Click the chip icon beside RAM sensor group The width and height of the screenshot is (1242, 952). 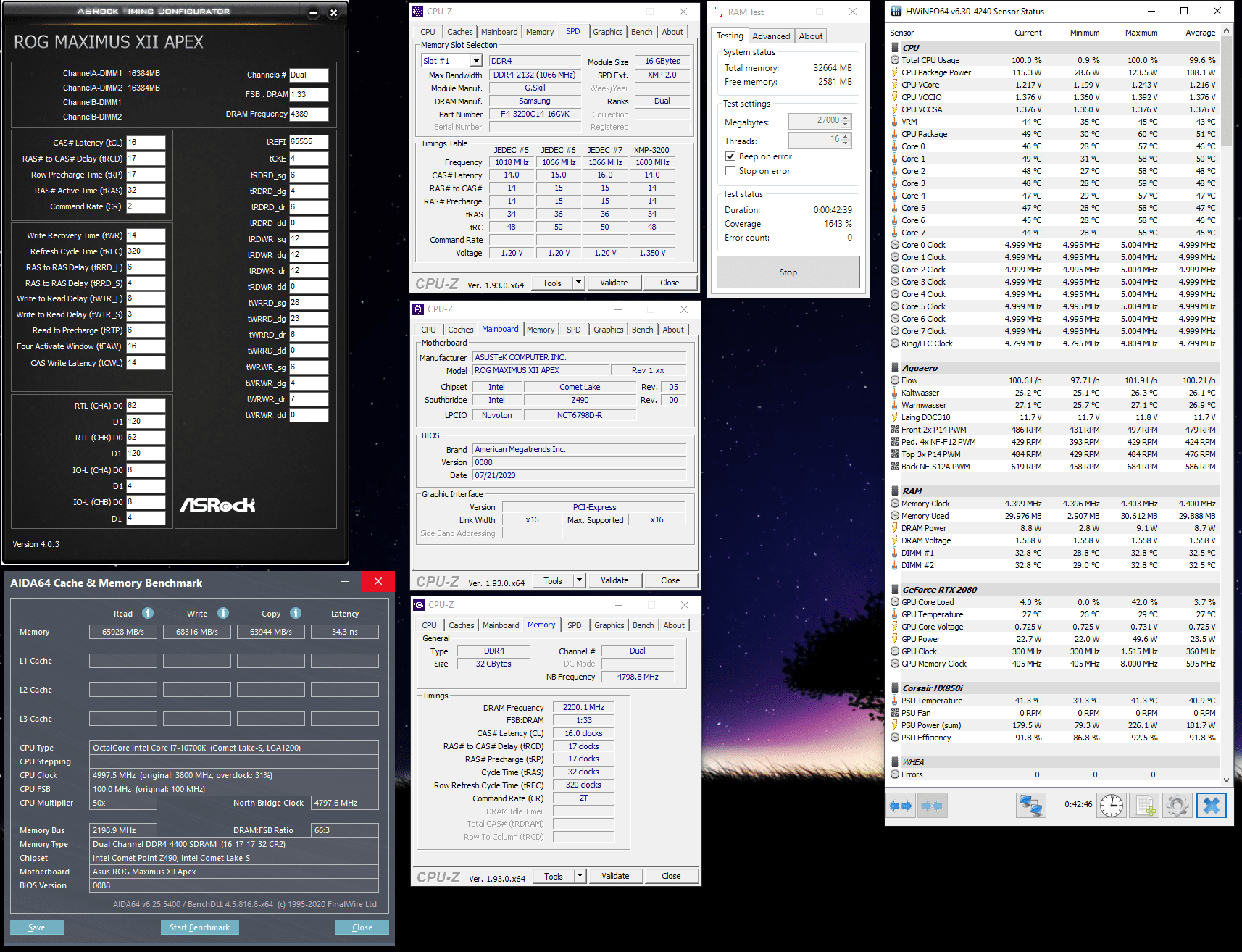point(895,491)
